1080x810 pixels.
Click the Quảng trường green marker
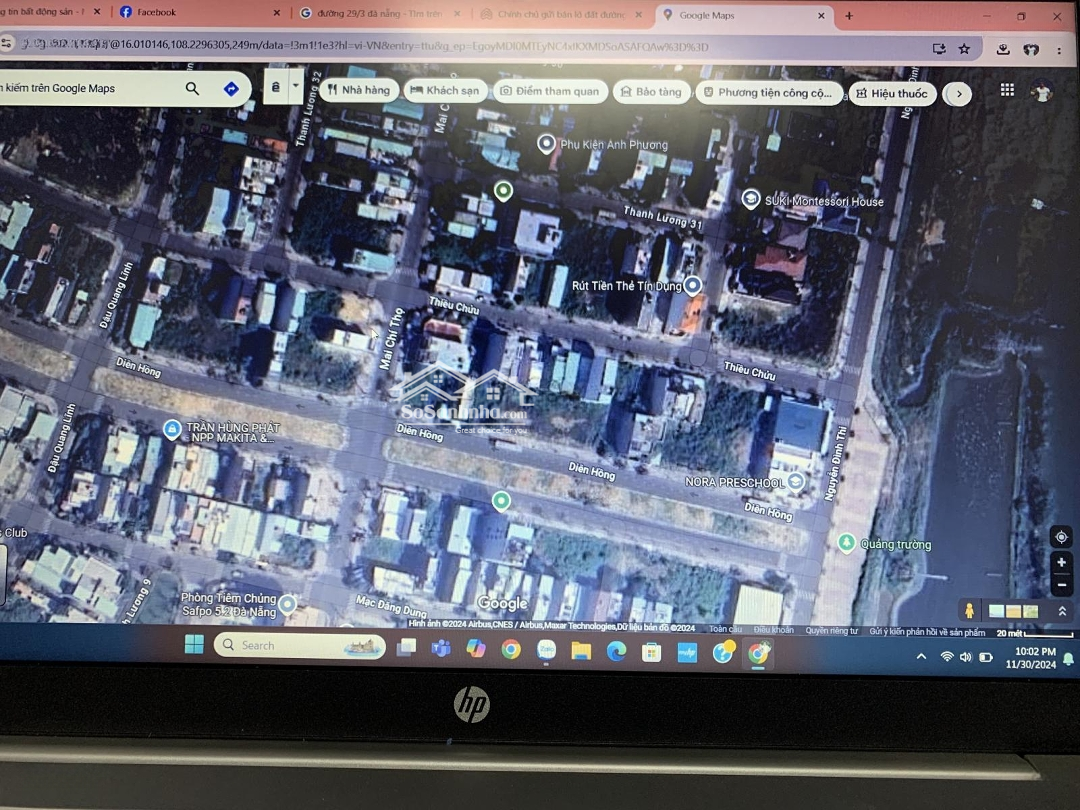[x=847, y=543]
